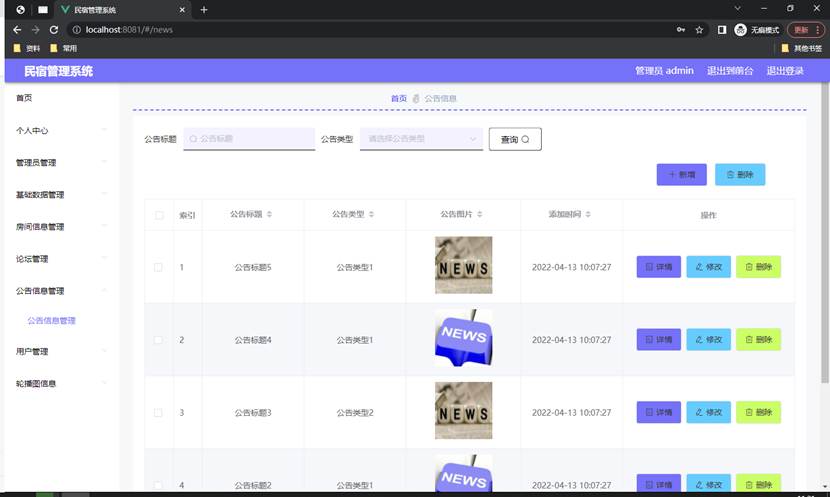
Task: Check the checkbox for row 公告标题5
Action: (158, 267)
